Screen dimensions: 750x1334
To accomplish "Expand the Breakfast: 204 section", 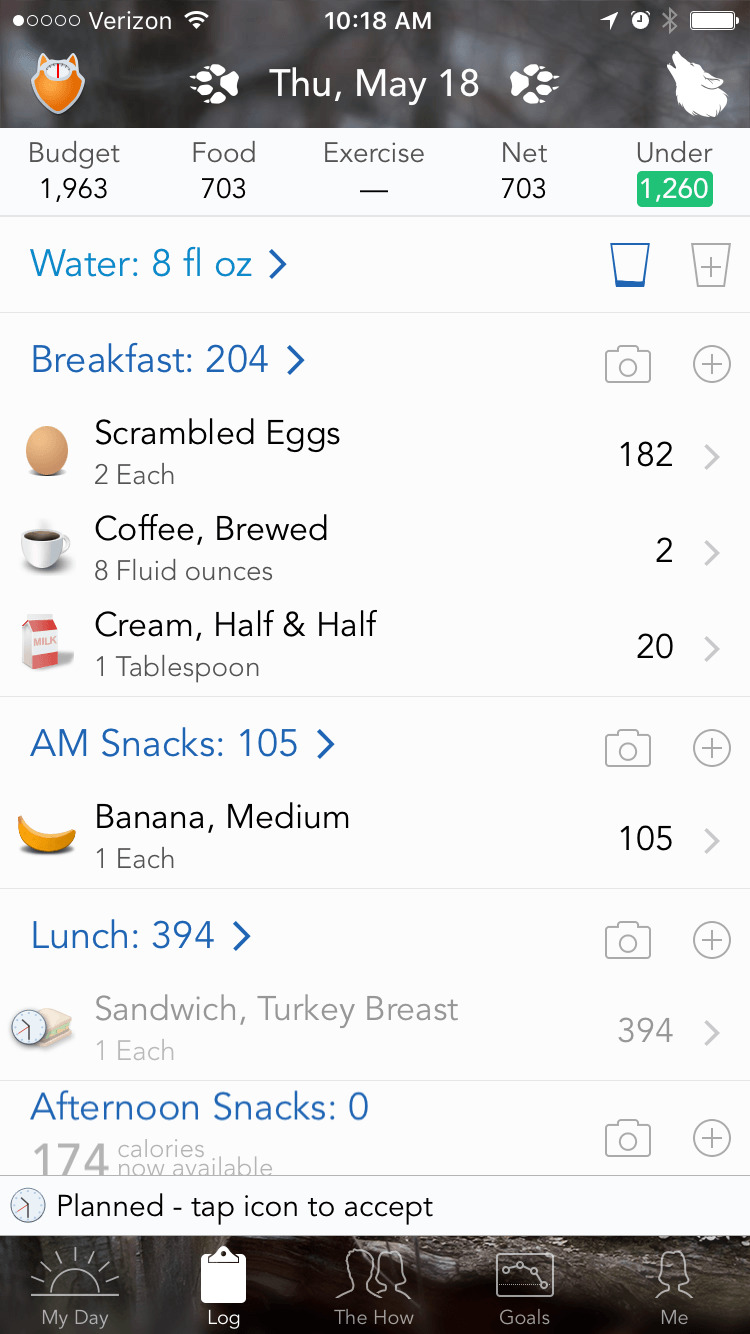I will tap(168, 360).
